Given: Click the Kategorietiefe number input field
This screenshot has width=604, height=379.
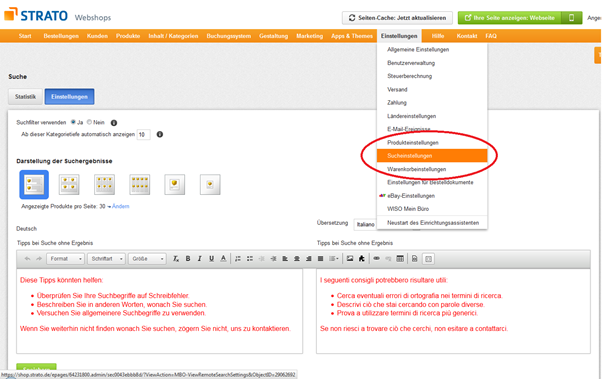Looking at the screenshot, I should (143, 134).
